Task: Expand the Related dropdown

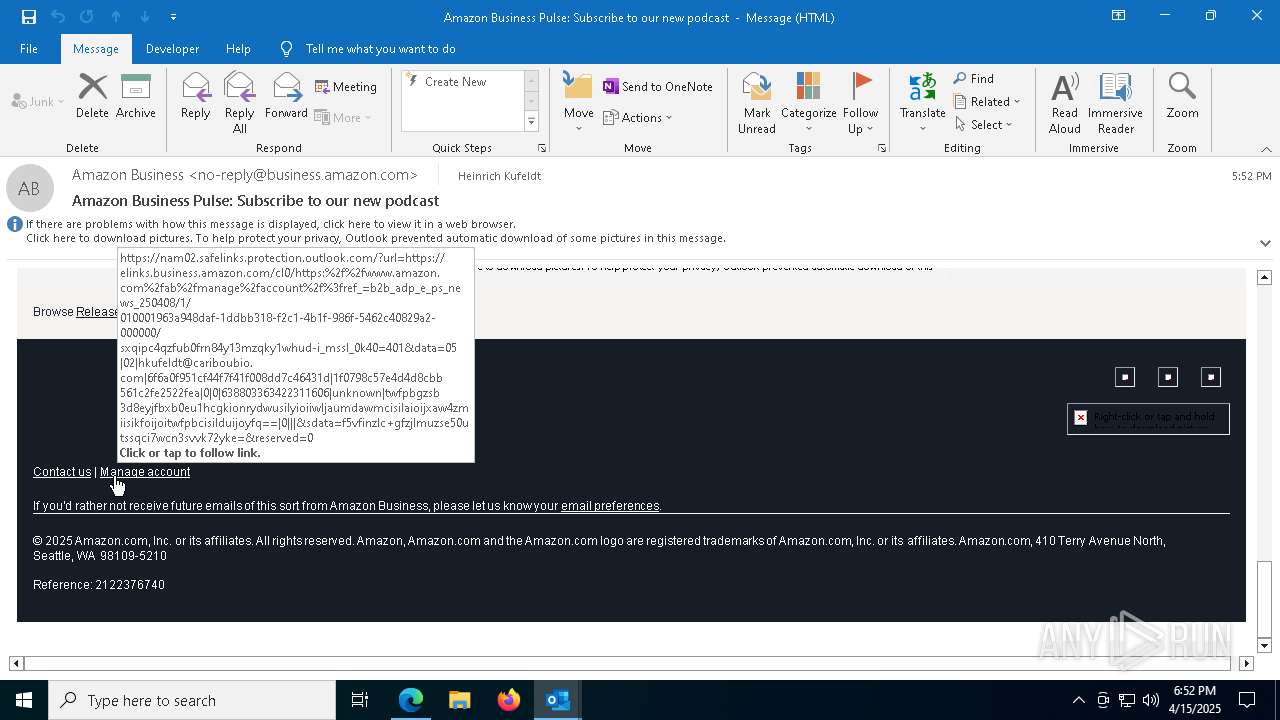Action: (x=987, y=102)
